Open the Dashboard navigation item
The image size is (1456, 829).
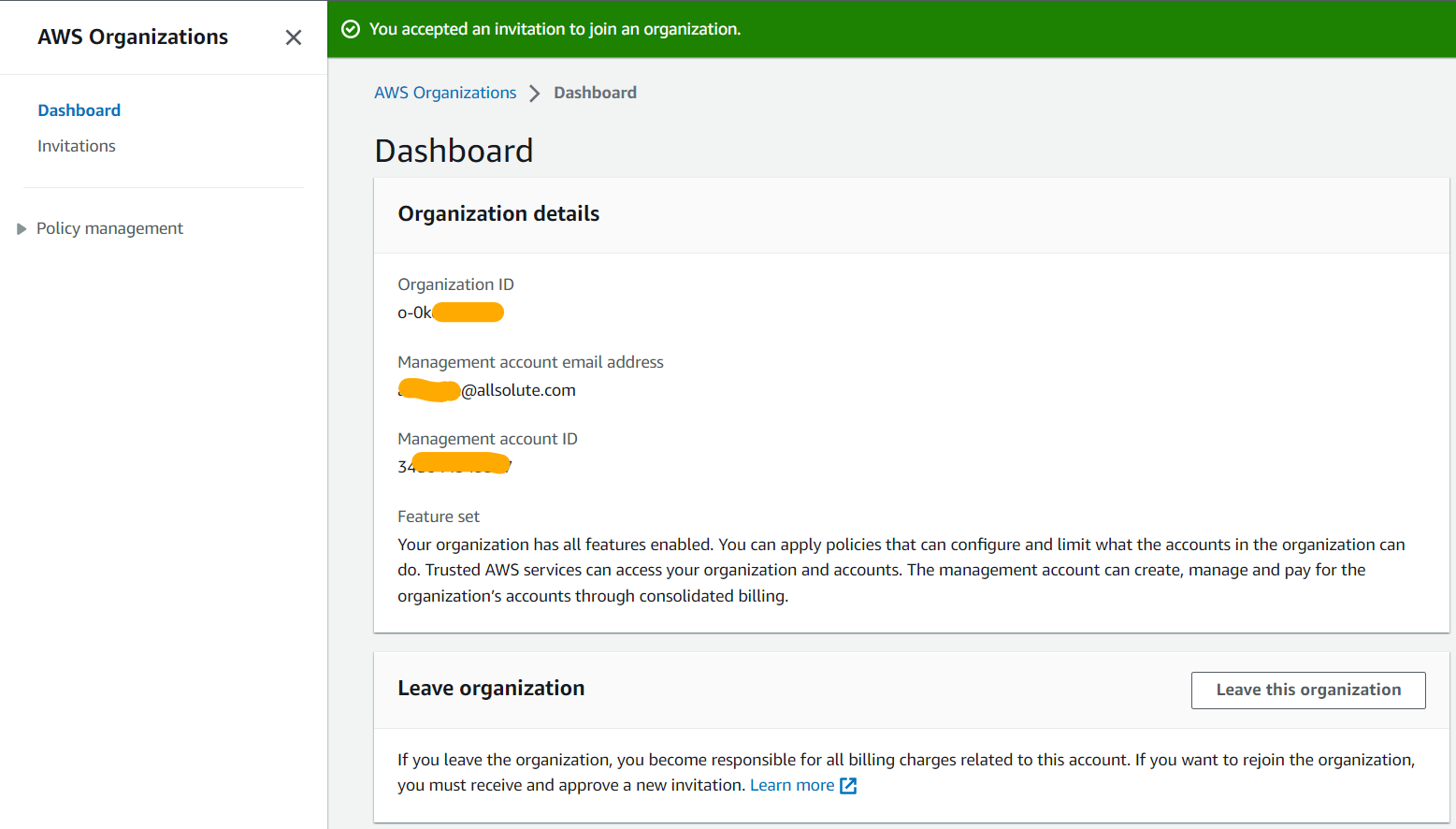[x=79, y=110]
